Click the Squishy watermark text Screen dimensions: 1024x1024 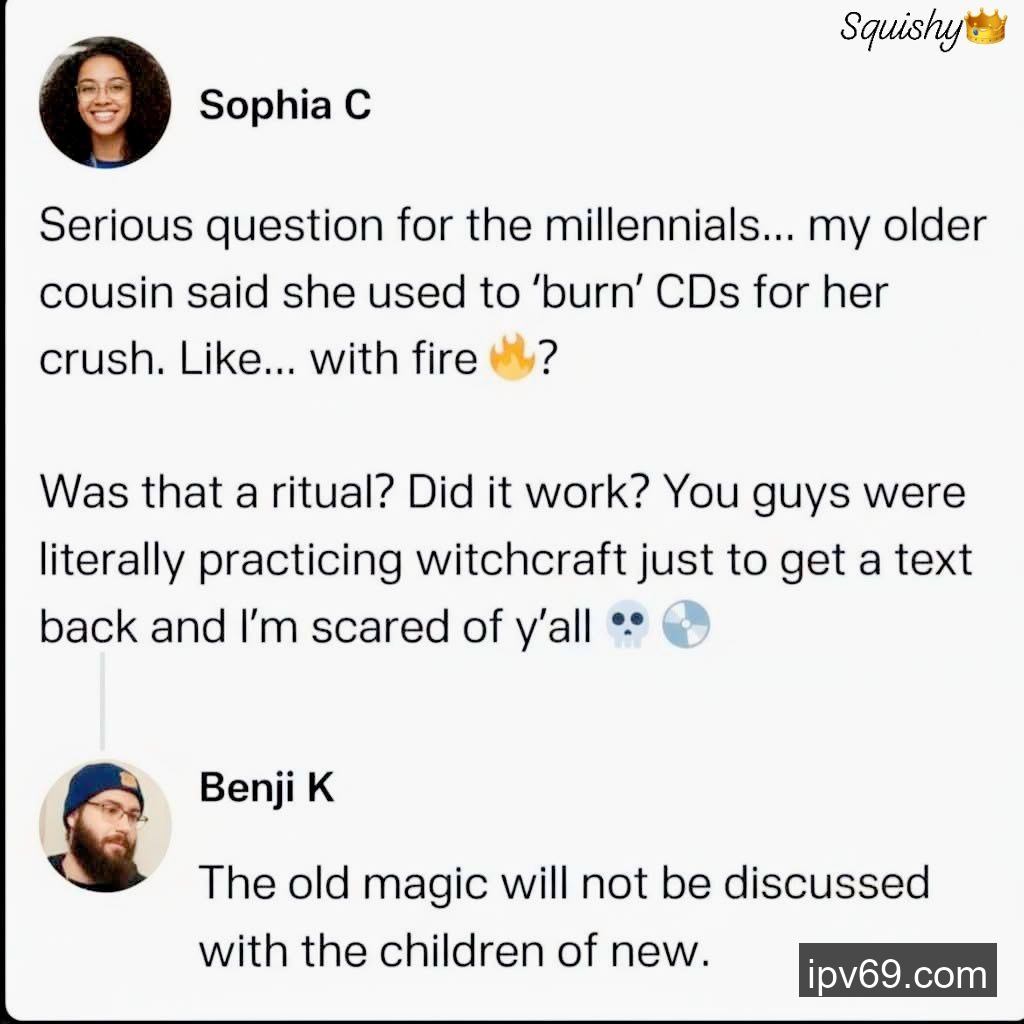(900, 28)
